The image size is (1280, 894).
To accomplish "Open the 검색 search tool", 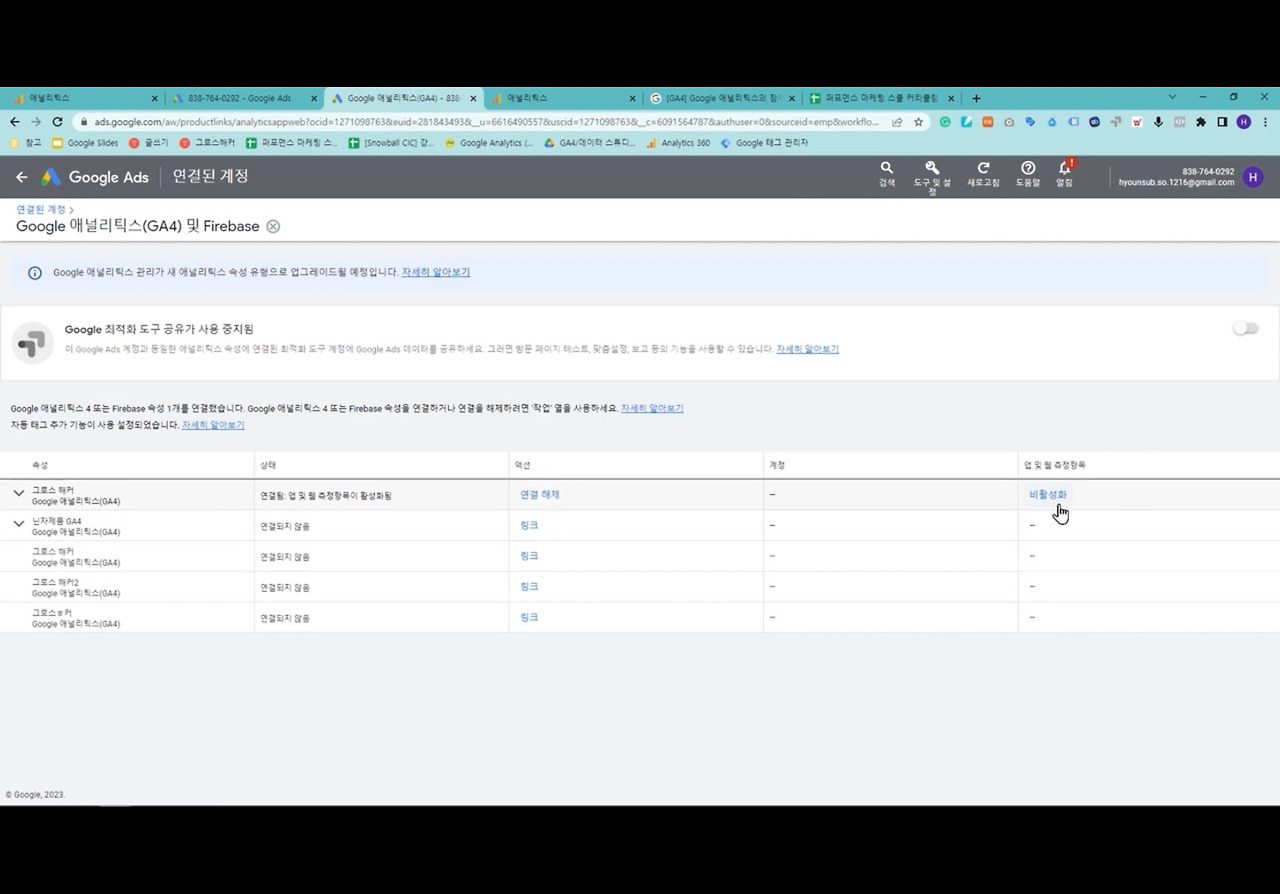I will pos(887,173).
